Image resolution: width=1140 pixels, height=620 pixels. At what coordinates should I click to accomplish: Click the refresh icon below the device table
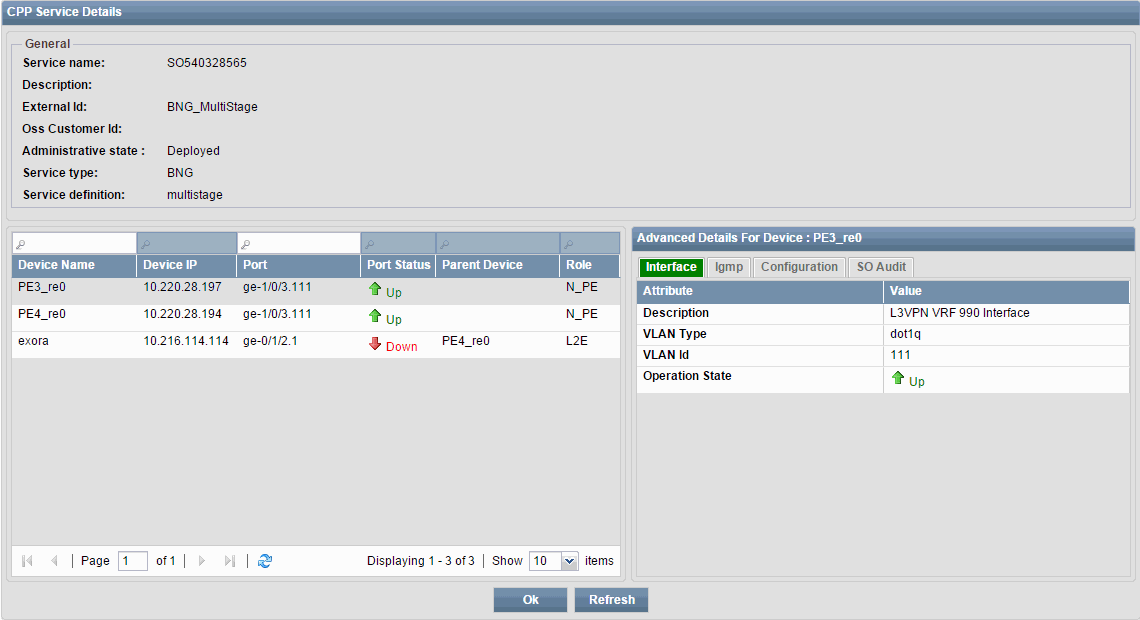[264, 561]
